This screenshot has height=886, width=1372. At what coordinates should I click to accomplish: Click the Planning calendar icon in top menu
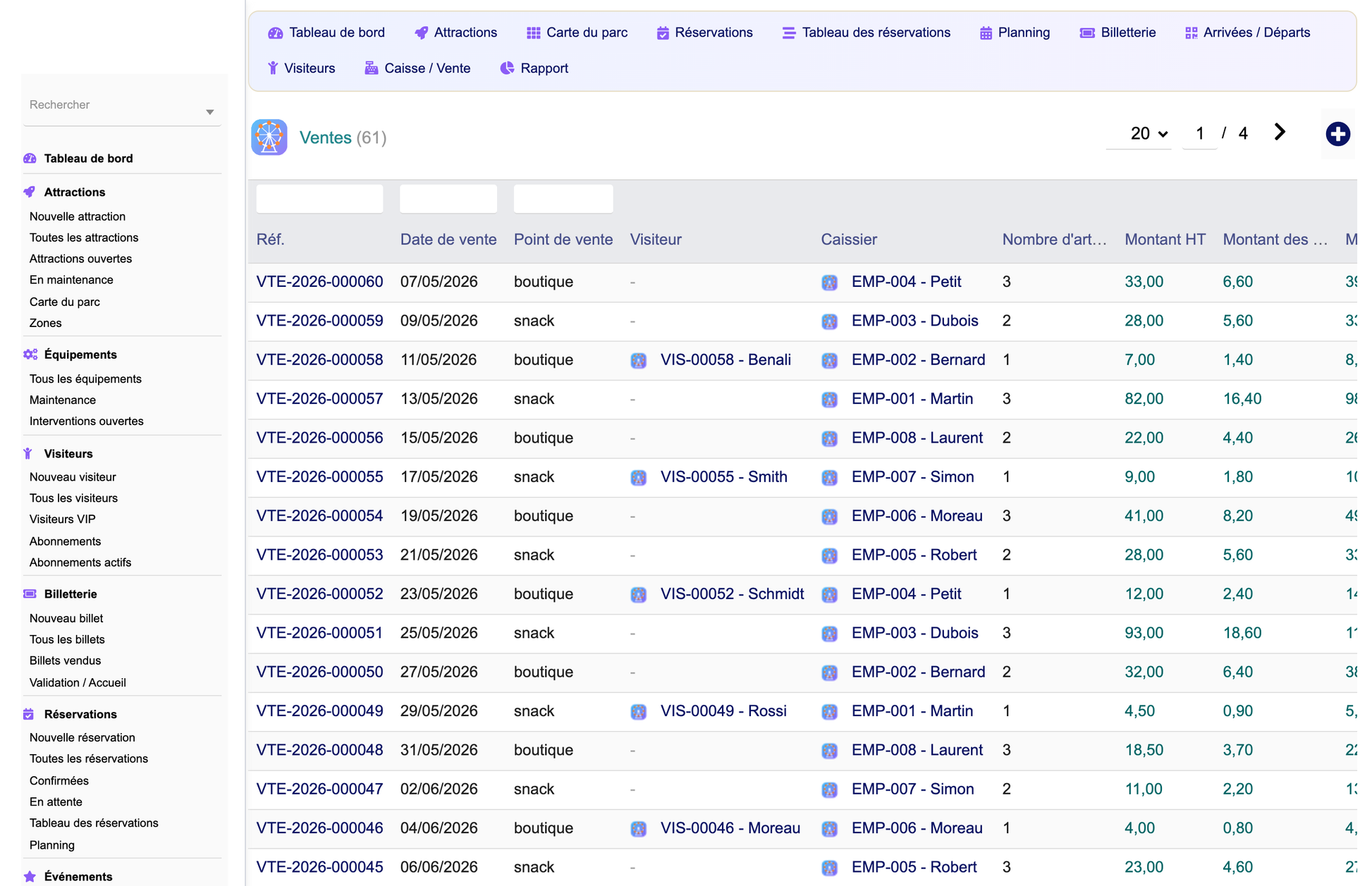point(986,33)
